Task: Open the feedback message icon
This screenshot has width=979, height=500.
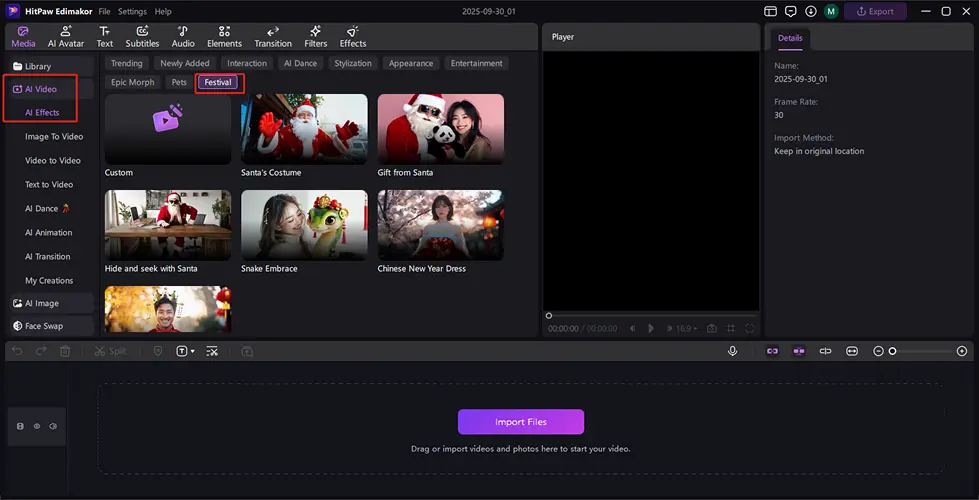Action: point(790,11)
